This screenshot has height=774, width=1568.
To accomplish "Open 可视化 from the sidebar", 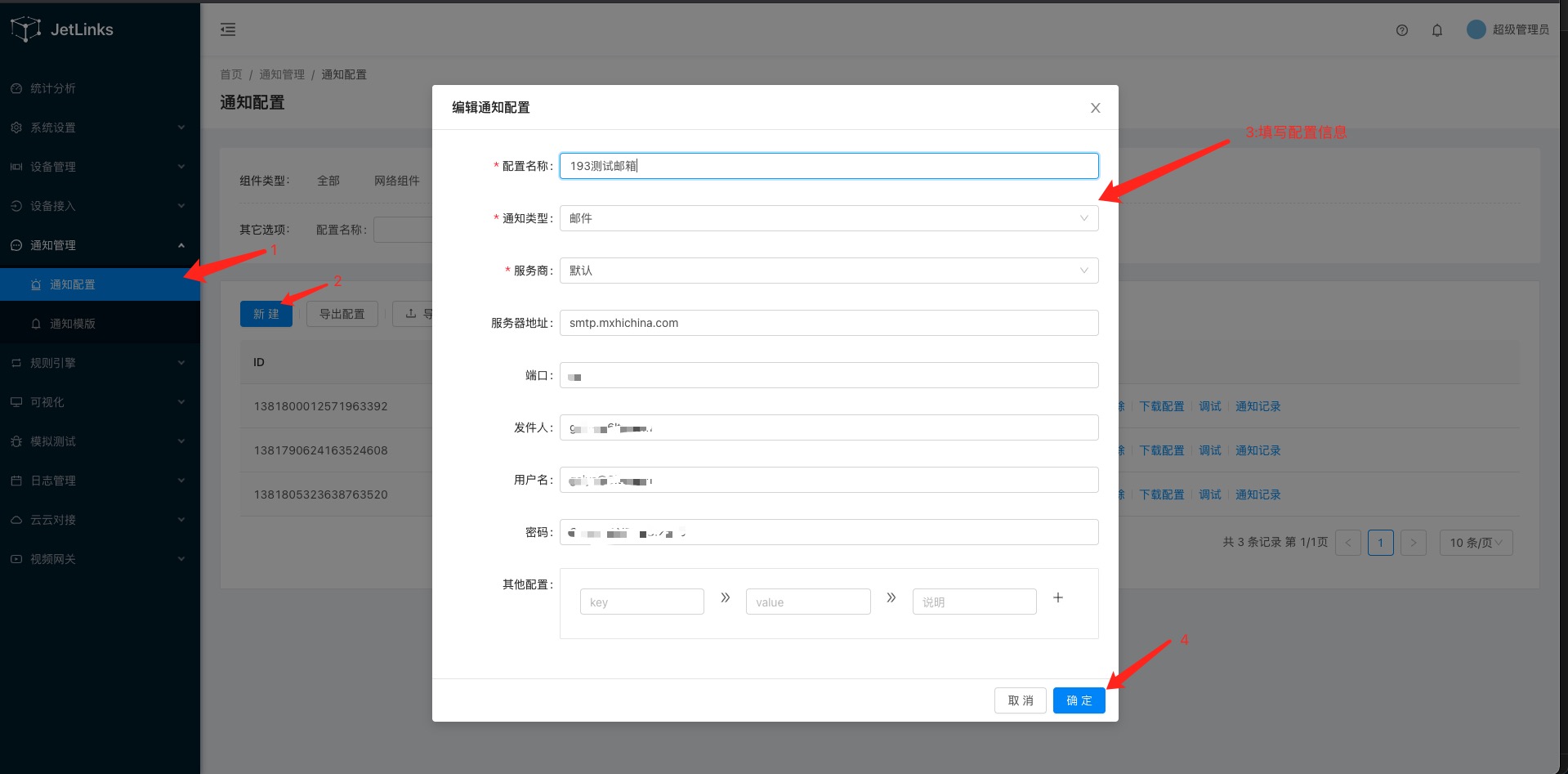I will 49,401.
